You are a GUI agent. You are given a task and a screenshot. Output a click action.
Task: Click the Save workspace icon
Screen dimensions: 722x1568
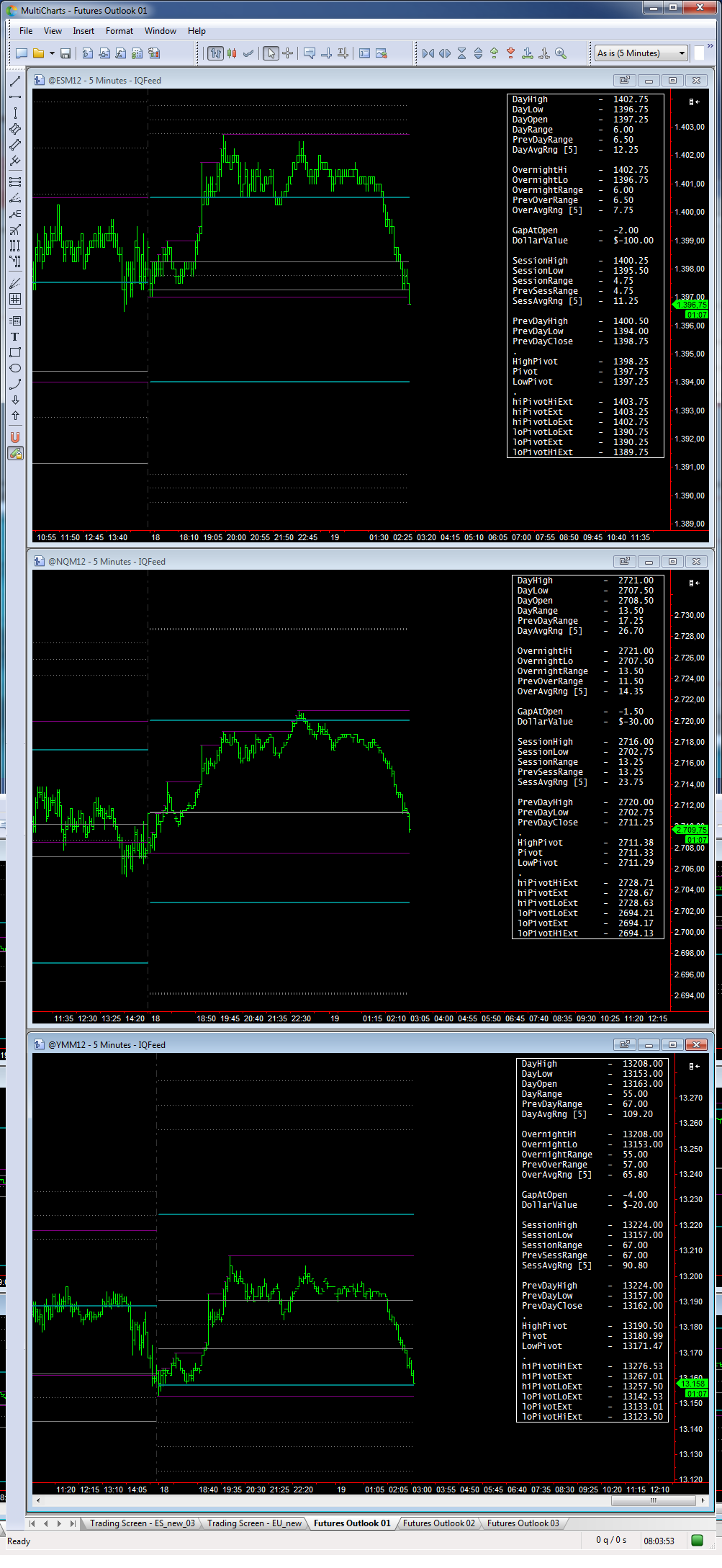(x=66, y=53)
